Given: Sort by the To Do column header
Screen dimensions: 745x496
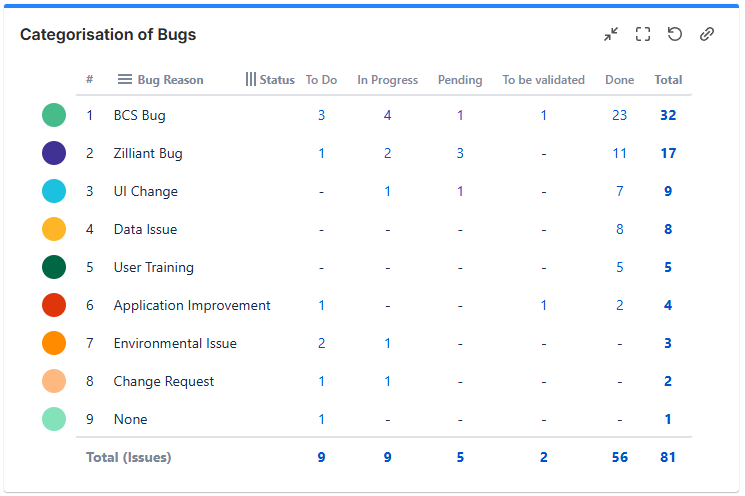Looking at the screenshot, I should pos(321,80).
